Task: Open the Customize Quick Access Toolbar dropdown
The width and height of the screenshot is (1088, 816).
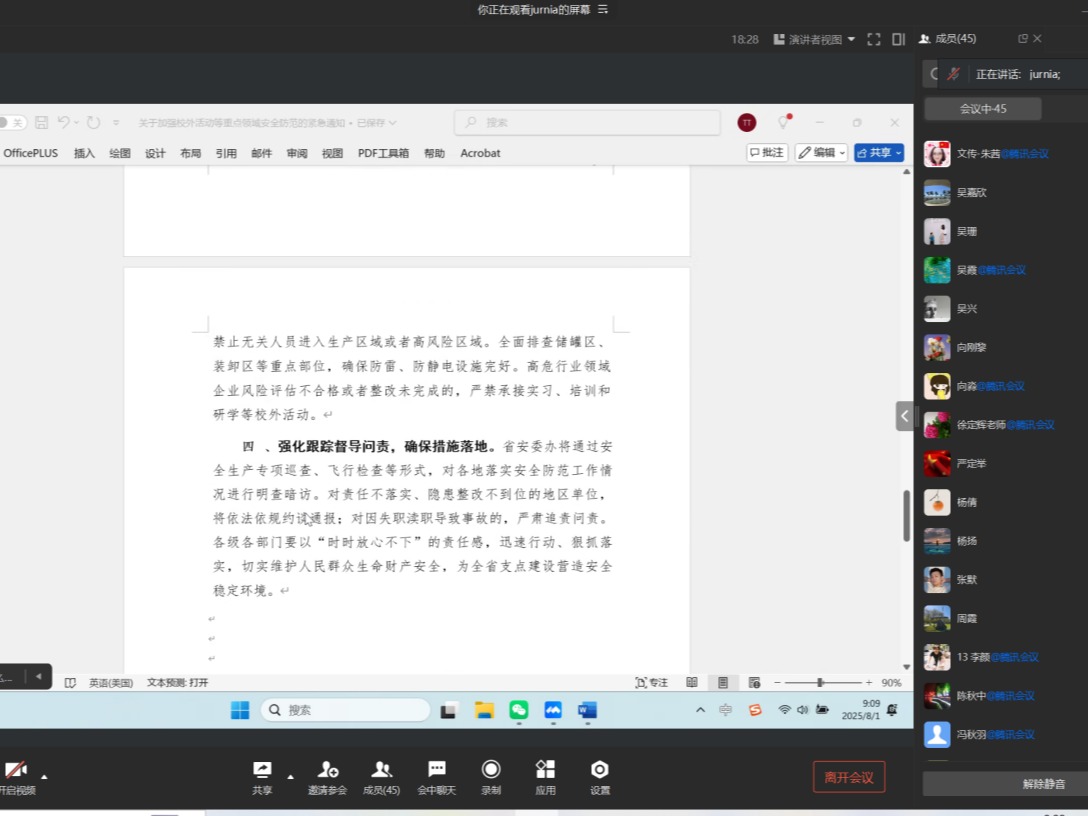Action: pyautogui.click(x=116, y=123)
